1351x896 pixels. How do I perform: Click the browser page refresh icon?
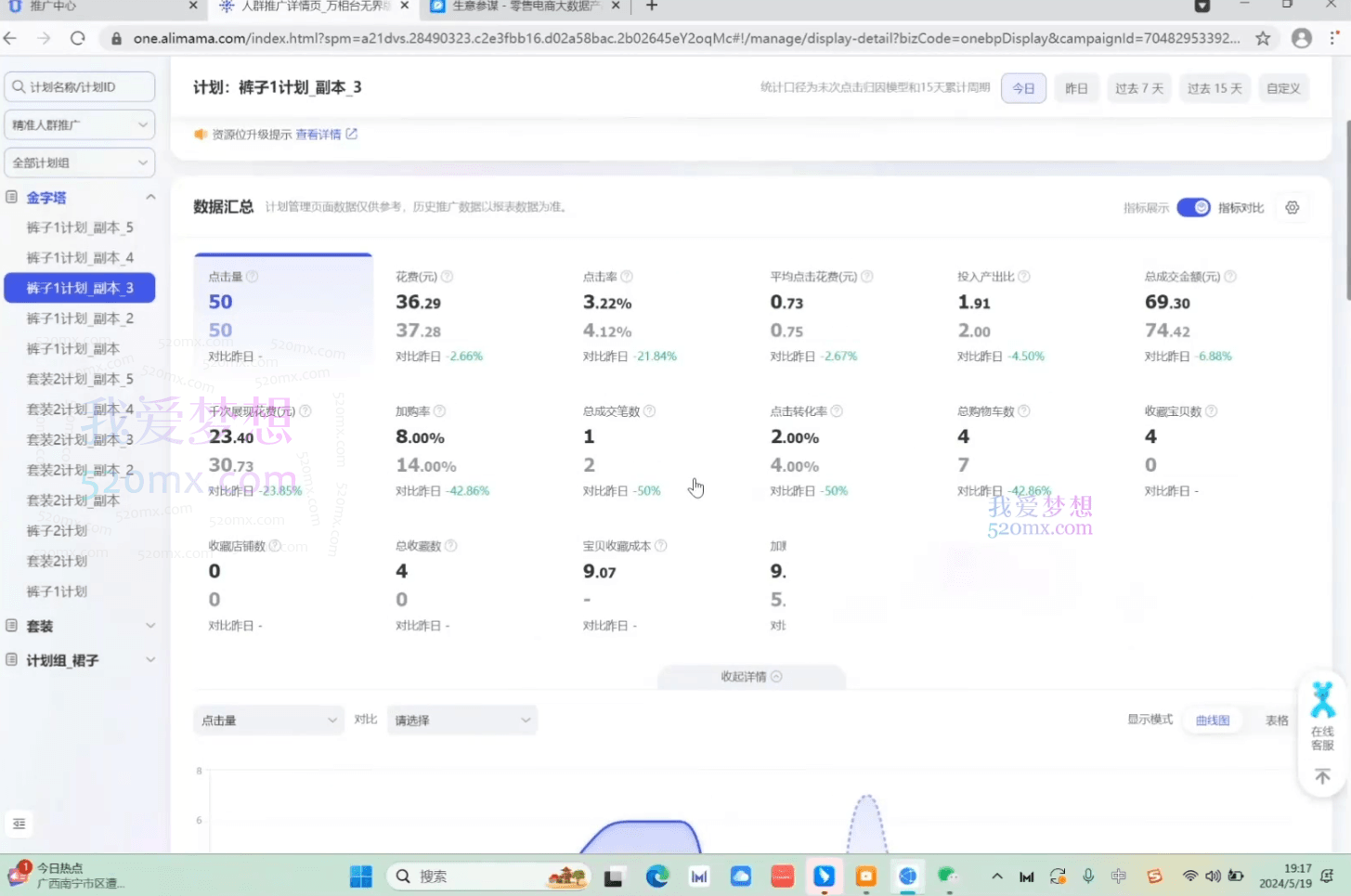tap(78, 39)
